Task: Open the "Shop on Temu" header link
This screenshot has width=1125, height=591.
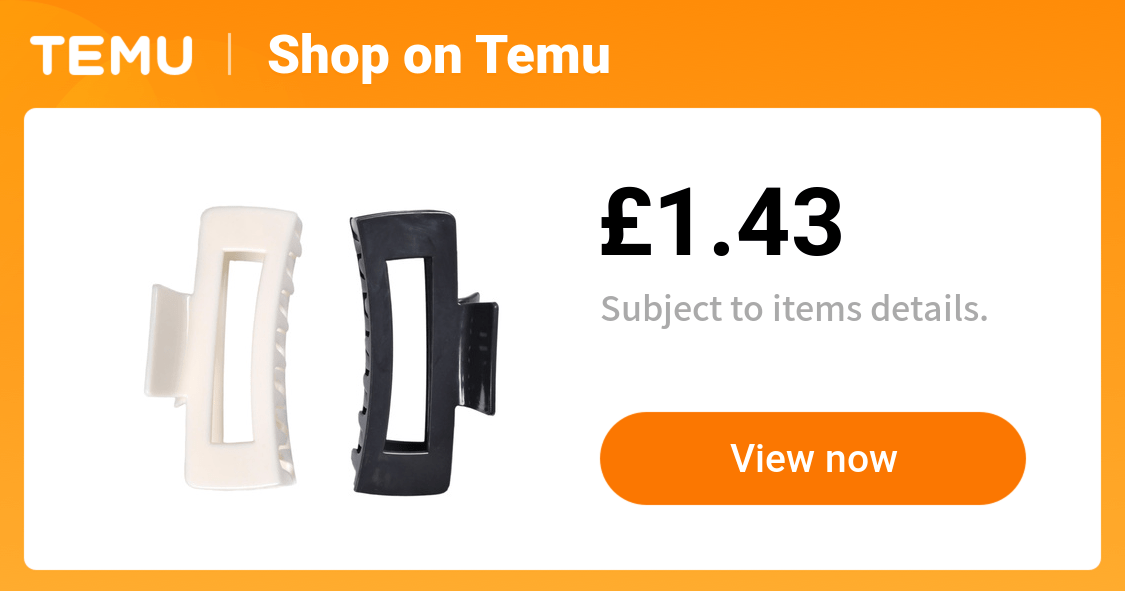Action: point(438,56)
